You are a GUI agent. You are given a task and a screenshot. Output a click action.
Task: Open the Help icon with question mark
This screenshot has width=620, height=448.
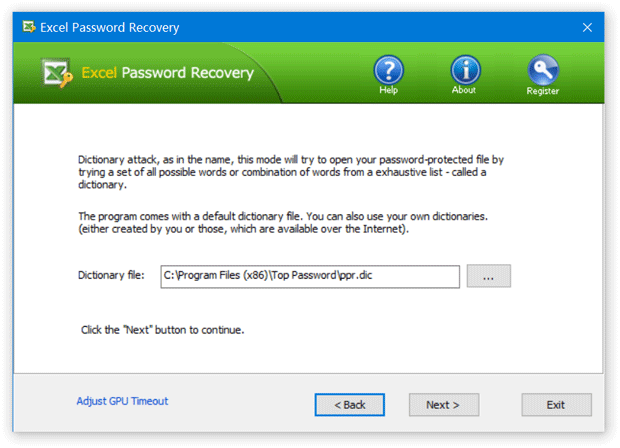[389, 70]
